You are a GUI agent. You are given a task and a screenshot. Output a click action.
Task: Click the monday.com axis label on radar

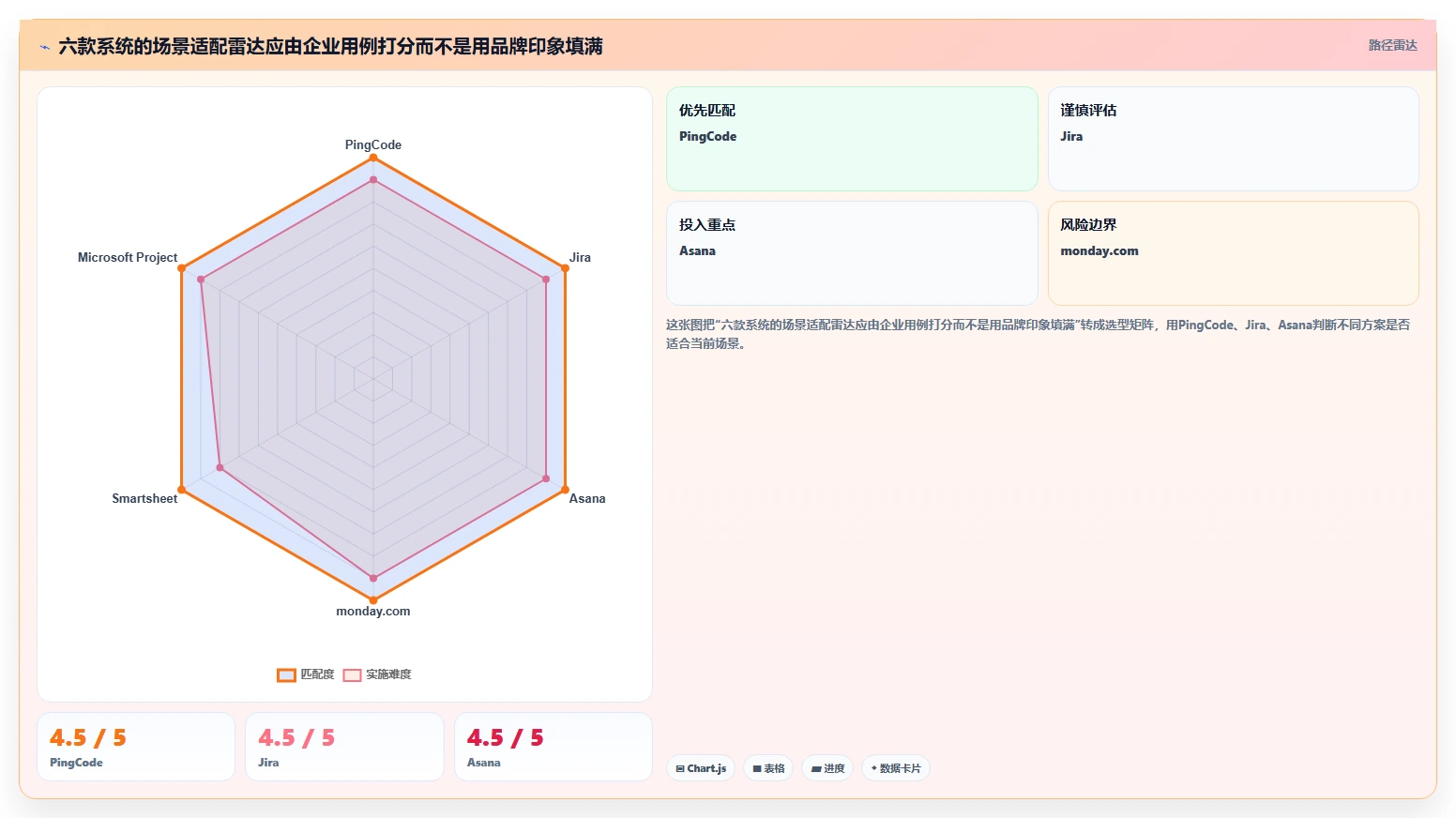click(x=373, y=611)
